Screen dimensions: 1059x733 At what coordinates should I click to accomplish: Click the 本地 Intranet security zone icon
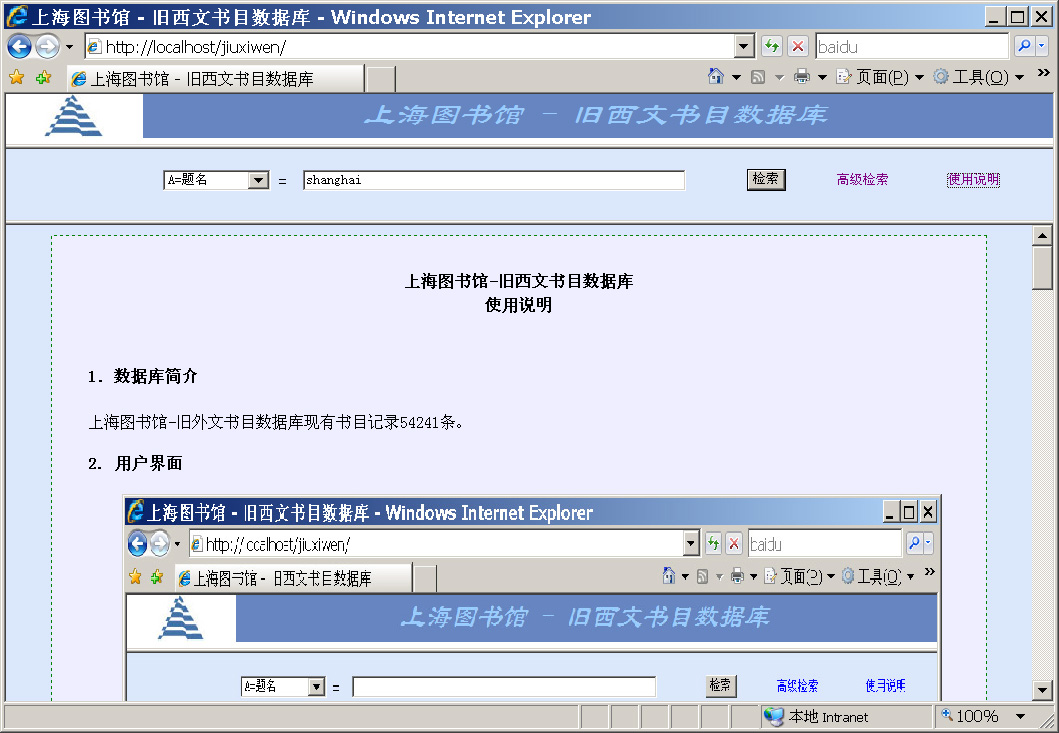point(773,716)
